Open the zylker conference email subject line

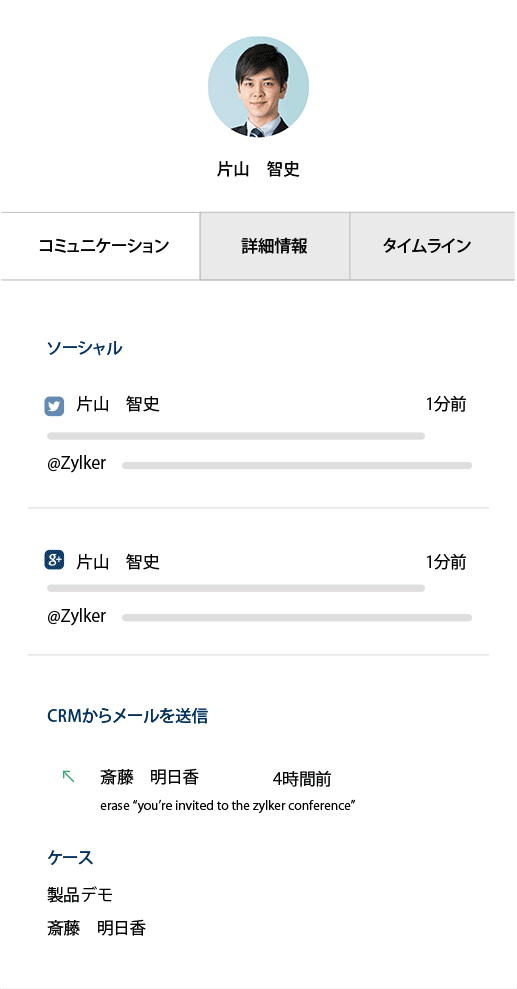pos(228,805)
